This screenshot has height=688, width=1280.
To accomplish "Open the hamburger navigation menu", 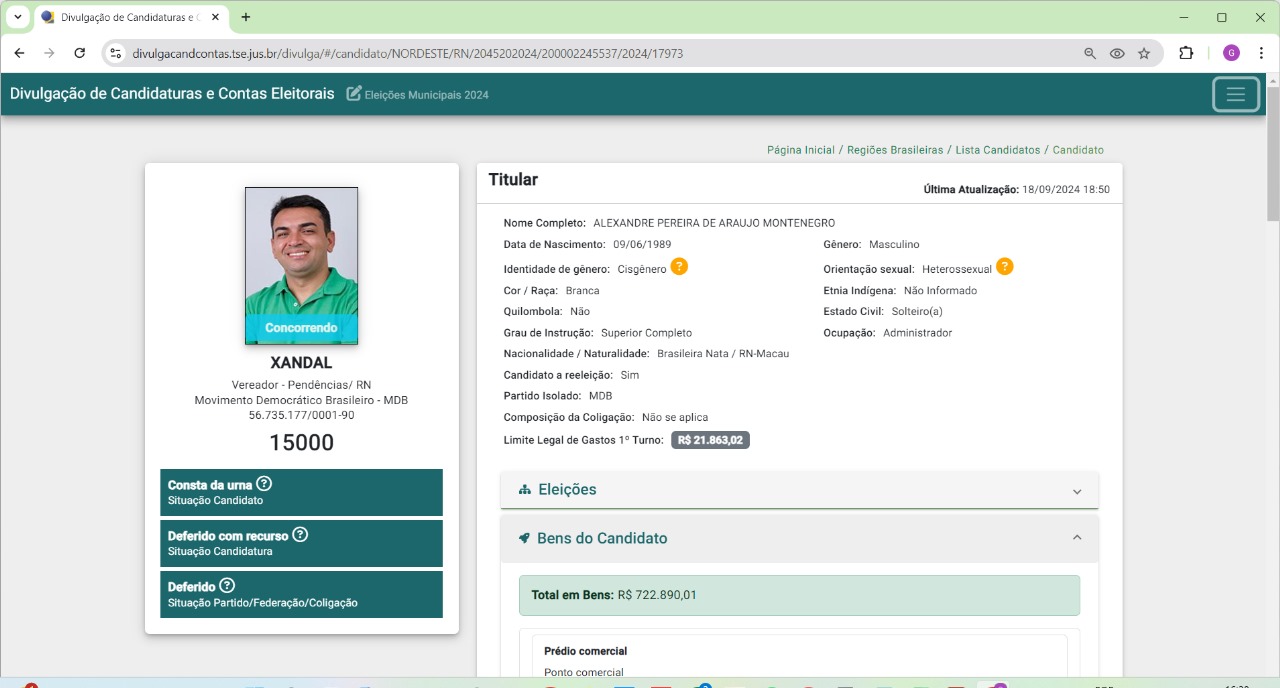I will click(x=1236, y=94).
